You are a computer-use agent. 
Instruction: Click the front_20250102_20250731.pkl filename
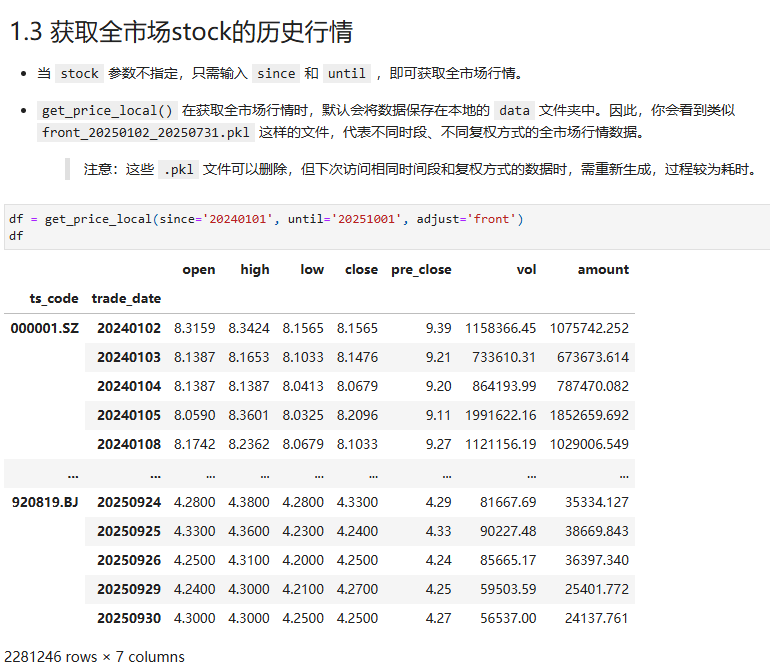pos(147,132)
